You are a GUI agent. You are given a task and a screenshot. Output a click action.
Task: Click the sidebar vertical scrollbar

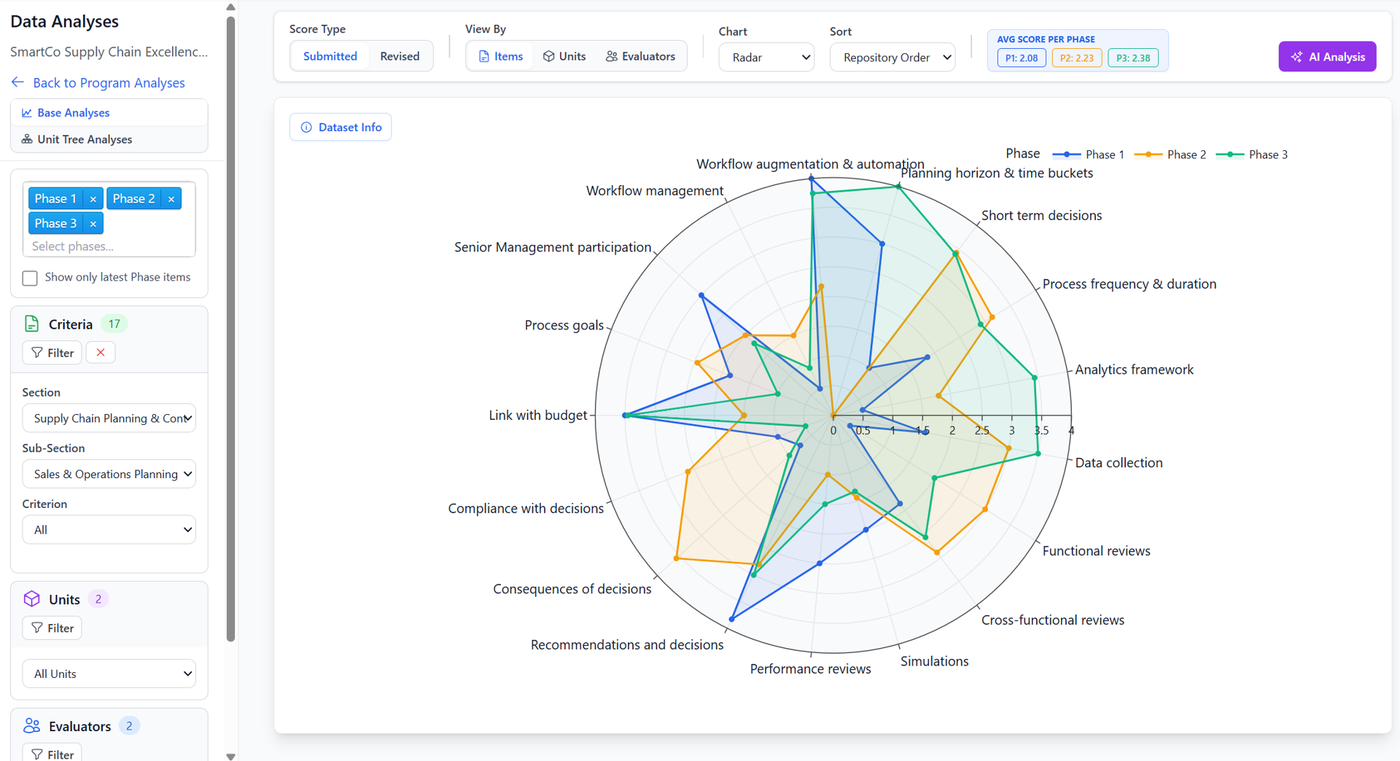pyautogui.click(x=231, y=327)
